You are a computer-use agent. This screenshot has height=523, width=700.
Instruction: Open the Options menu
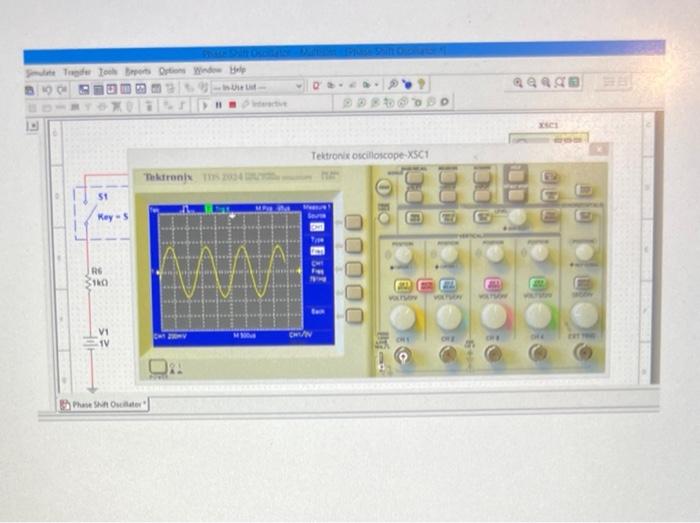point(172,71)
